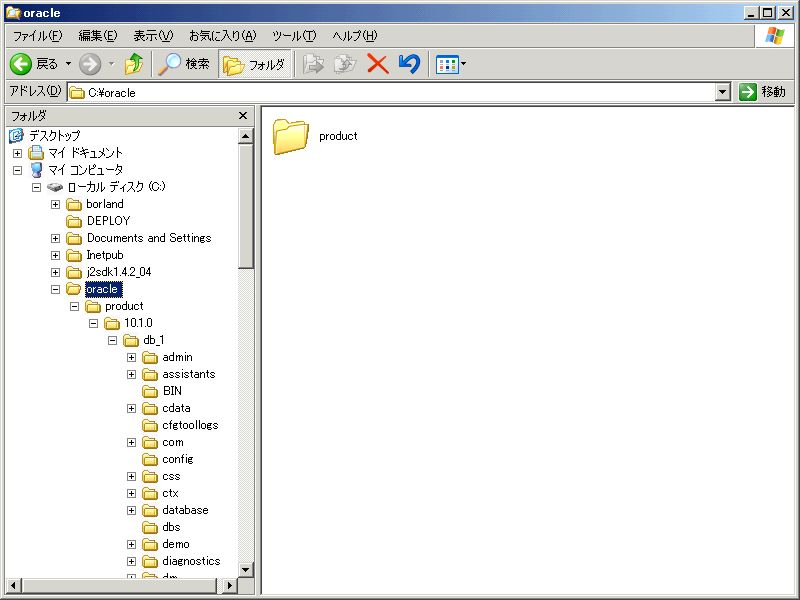The width and height of the screenshot is (800, 600).
Task: Close the Folders side panel
Action: point(243,116)
